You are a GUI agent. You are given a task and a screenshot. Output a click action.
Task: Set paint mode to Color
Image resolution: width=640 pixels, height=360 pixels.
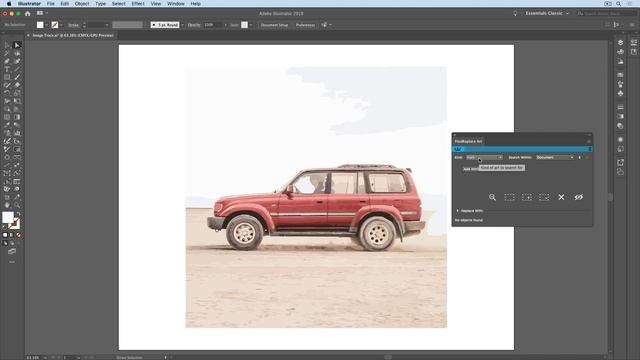point(5,235)
